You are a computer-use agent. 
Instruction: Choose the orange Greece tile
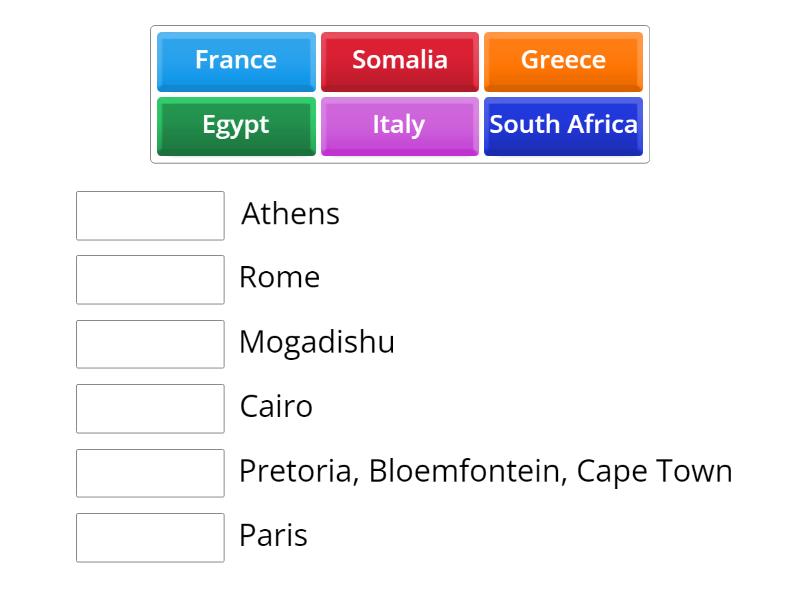coord(563,60)
